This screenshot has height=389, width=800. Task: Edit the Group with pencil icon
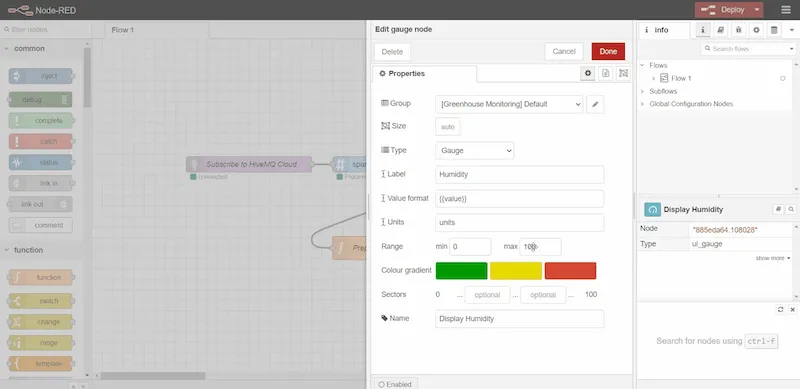[x=595, y=104]
